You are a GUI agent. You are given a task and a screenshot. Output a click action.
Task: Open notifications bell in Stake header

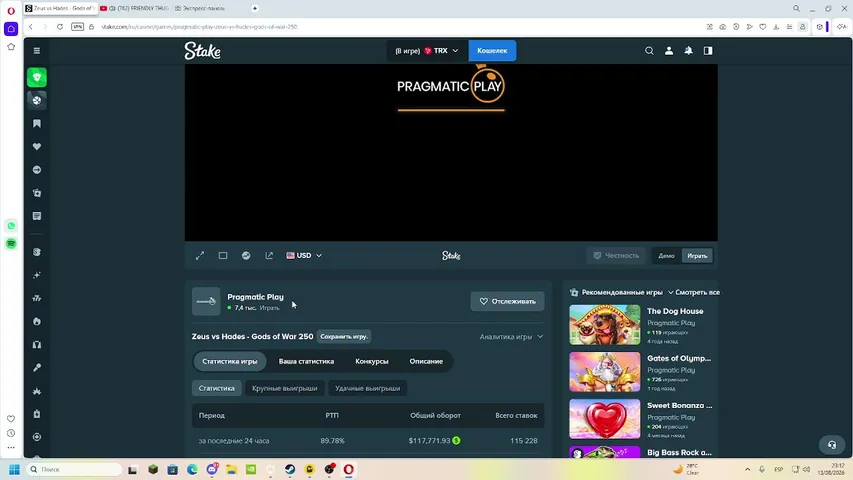[689, 51]
